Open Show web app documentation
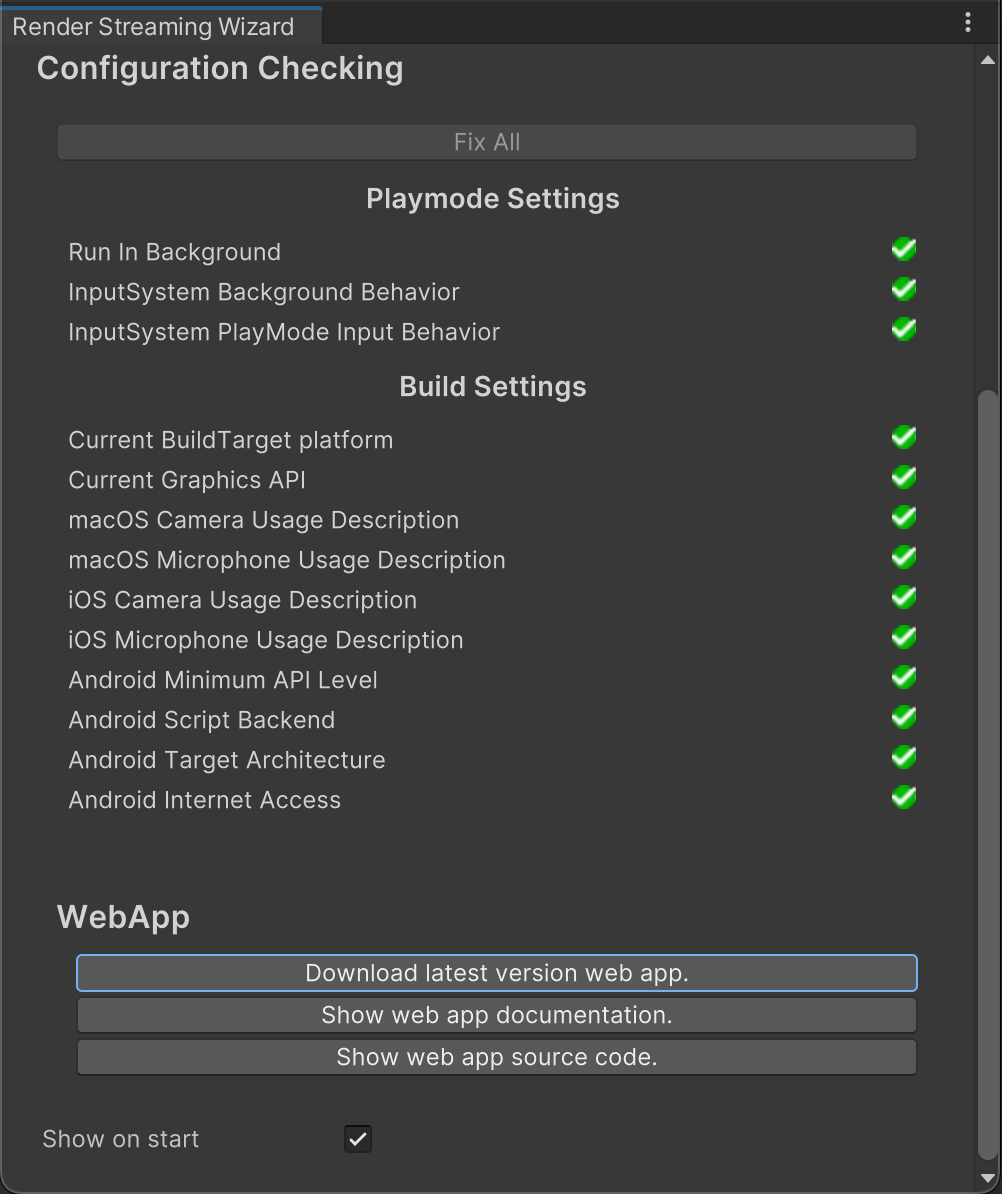The image size is (1002, 1194). (x=496, y=1015)
